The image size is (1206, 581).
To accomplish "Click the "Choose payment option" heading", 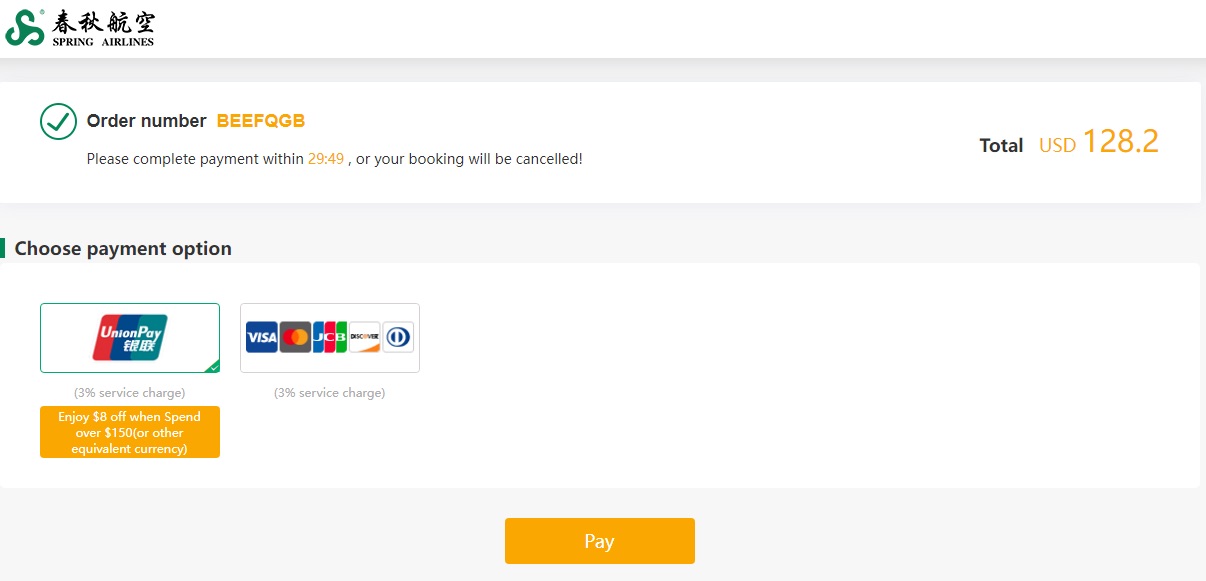I will (x=123, y=249).
